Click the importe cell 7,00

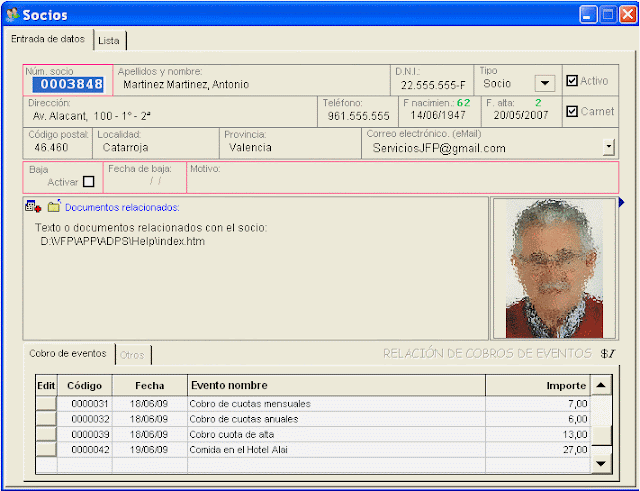[538, 404]
